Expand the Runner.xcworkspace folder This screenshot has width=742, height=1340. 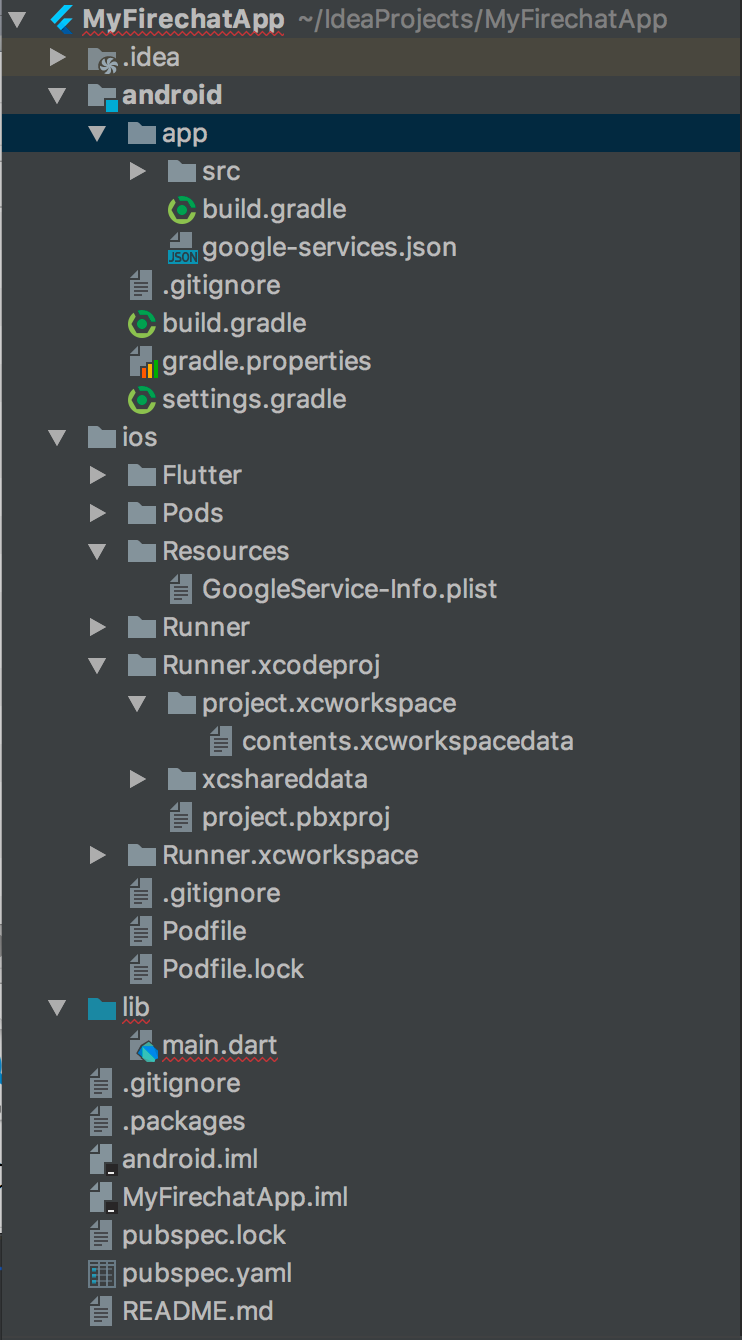98,856
